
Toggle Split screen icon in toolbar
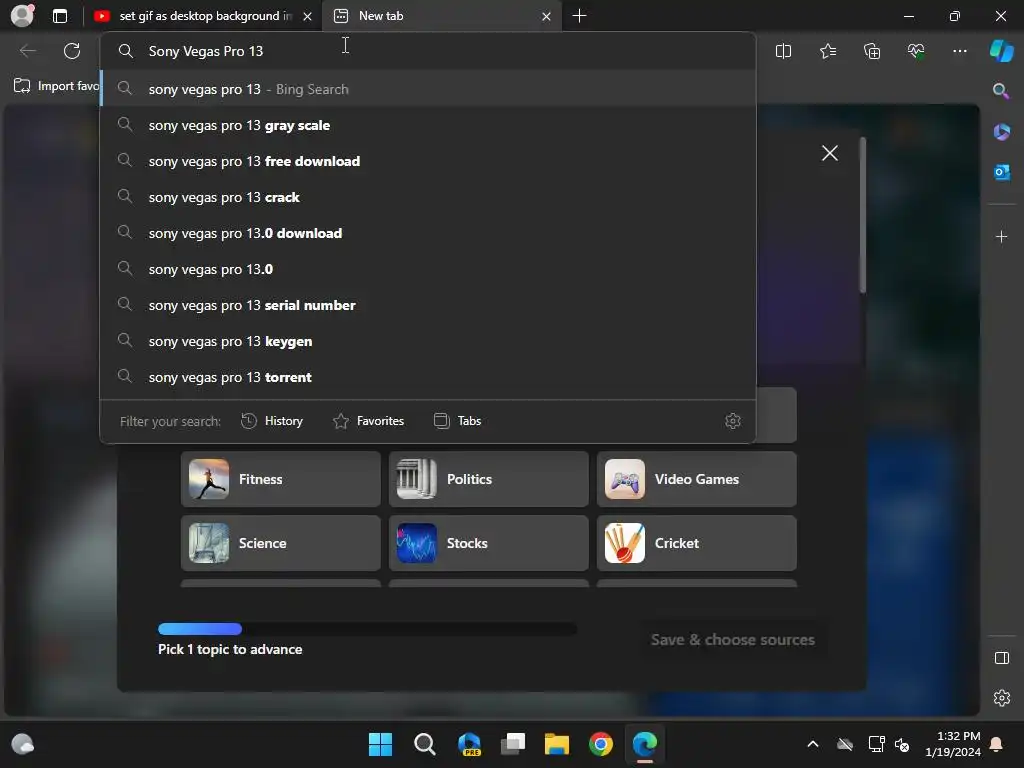783,51
